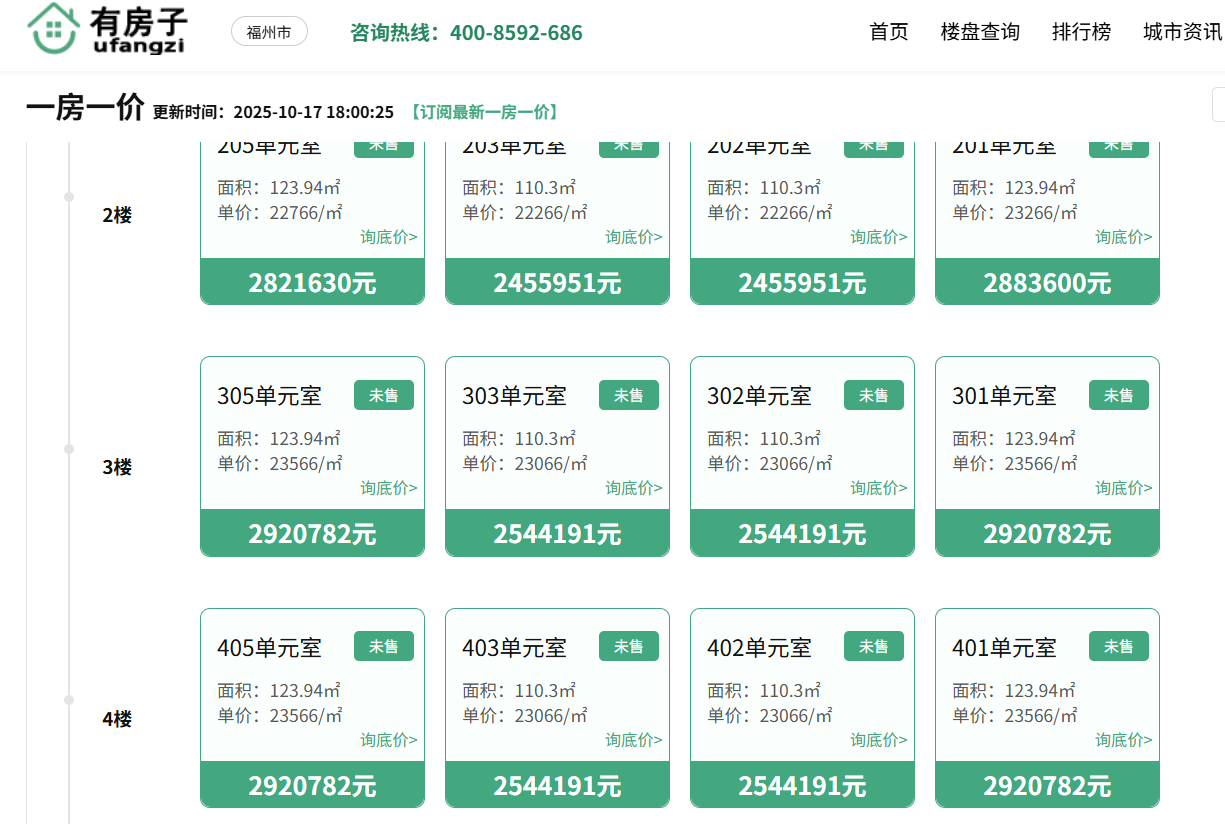Screen dimensions: 1225x824
Task: Click 询底价 under unit 201's price details
Action: click(x=1123, y=237)
